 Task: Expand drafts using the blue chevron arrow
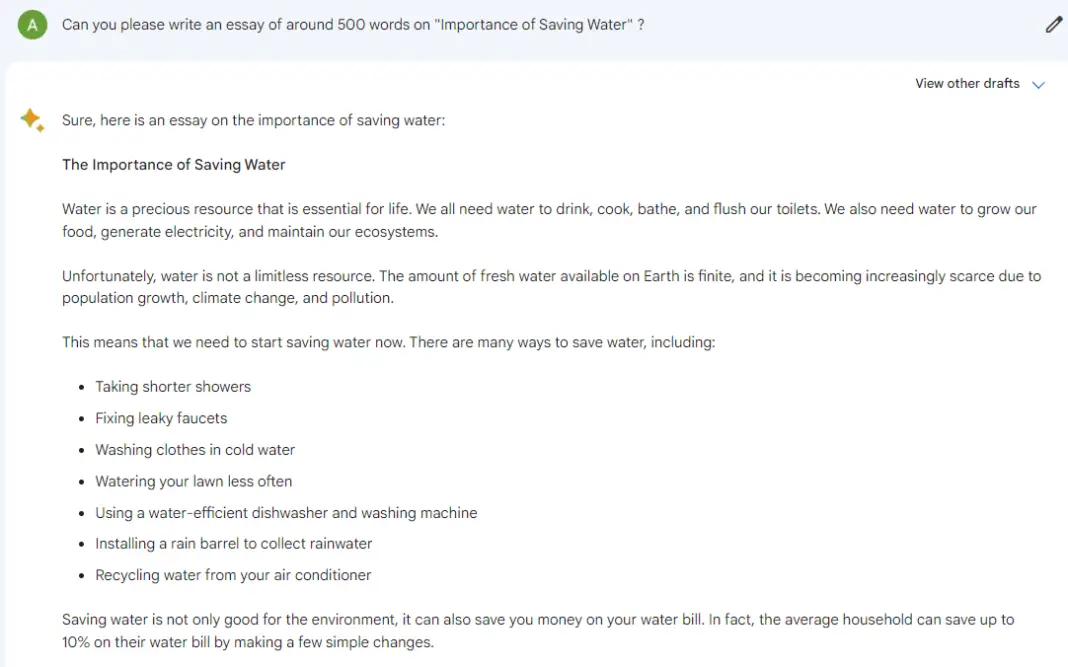tap(1039, 84)
